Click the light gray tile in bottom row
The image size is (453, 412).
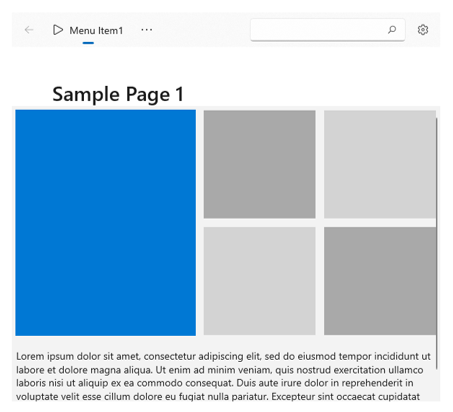click(x=259, y=281)
